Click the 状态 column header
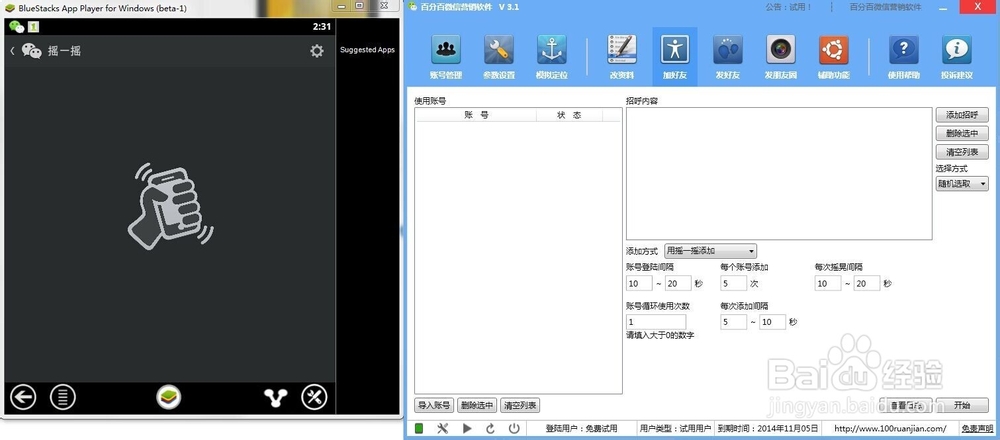The width and height of the screenshot is (1000, 440). point(570,115)
